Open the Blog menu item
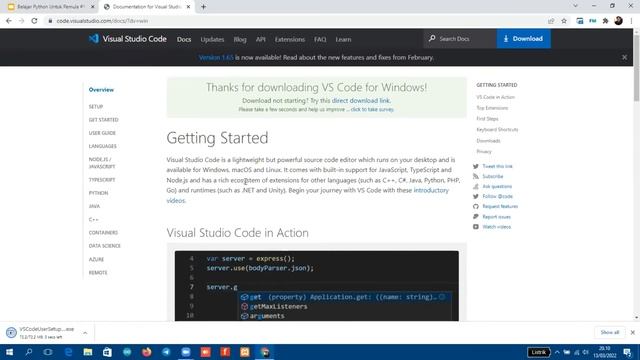 240,40
